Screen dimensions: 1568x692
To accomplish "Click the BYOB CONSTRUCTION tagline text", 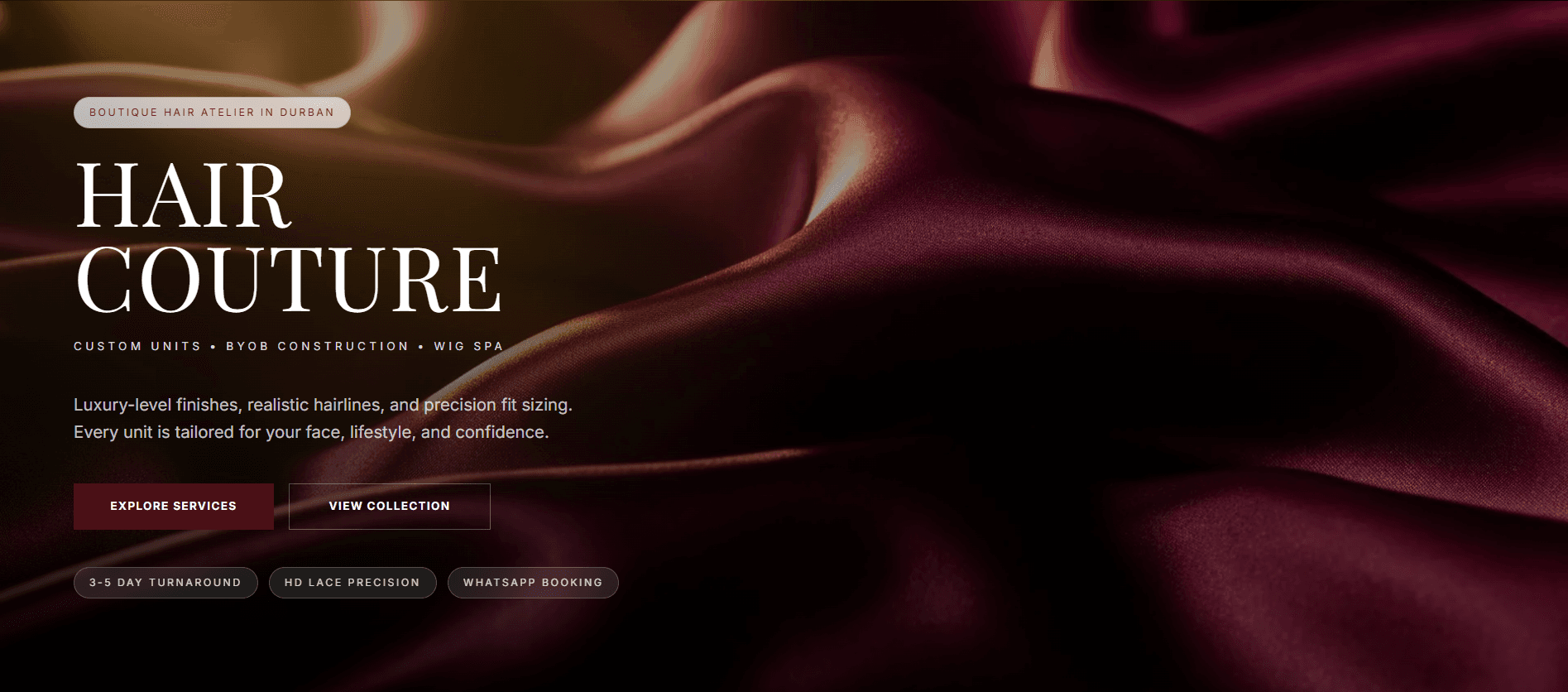I will [x=317, y=346].
